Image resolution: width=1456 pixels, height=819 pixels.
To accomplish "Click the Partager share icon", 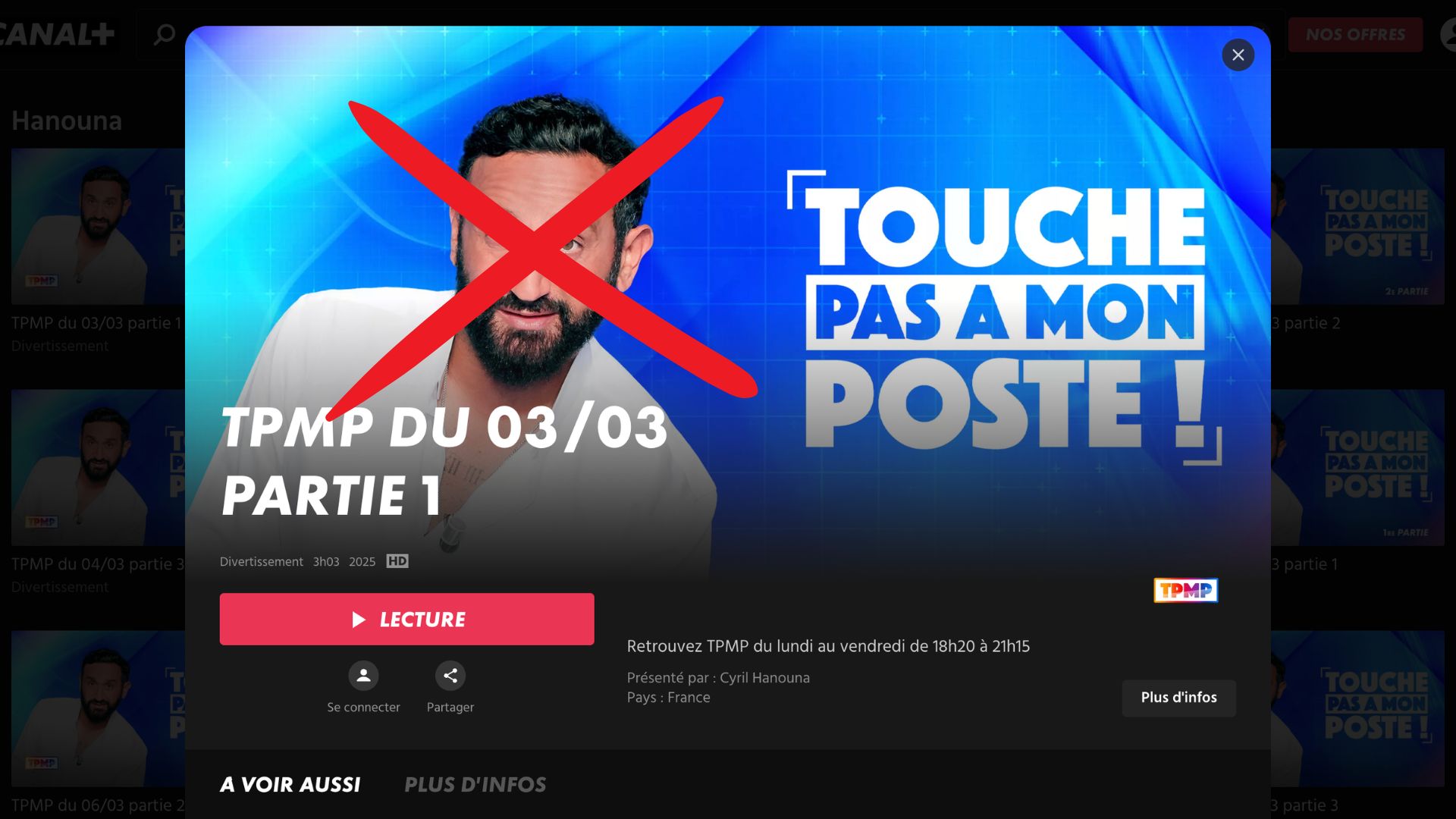I will tap(450, 676).
